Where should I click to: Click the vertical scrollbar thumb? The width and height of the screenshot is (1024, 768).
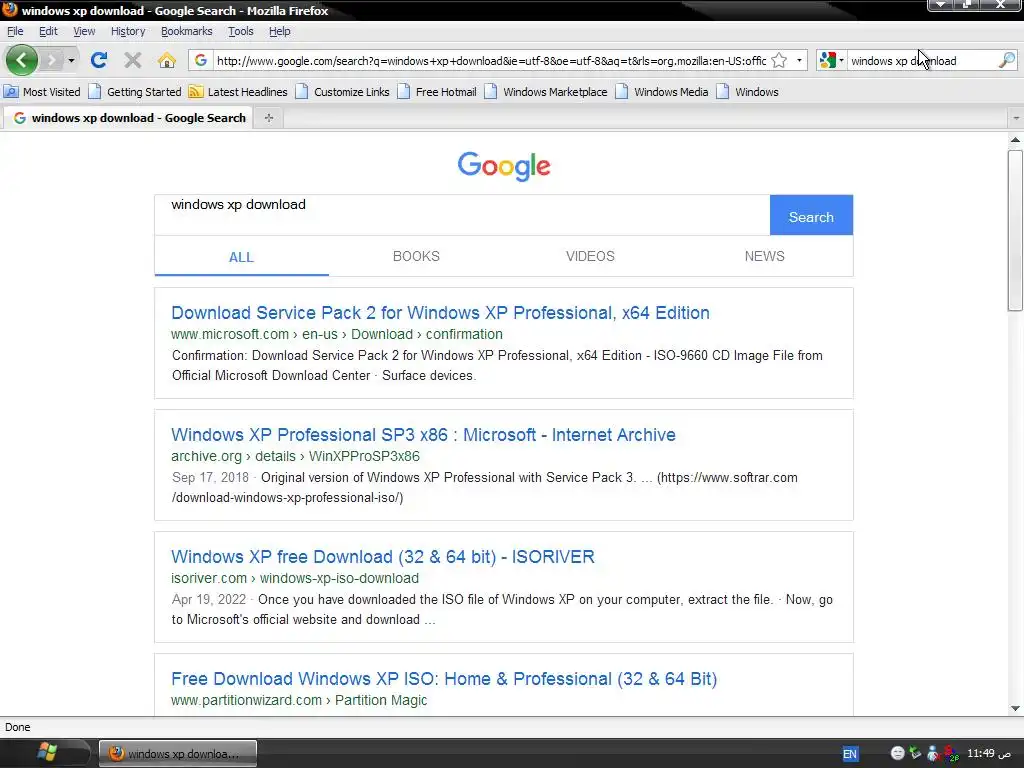(1015, 230)
